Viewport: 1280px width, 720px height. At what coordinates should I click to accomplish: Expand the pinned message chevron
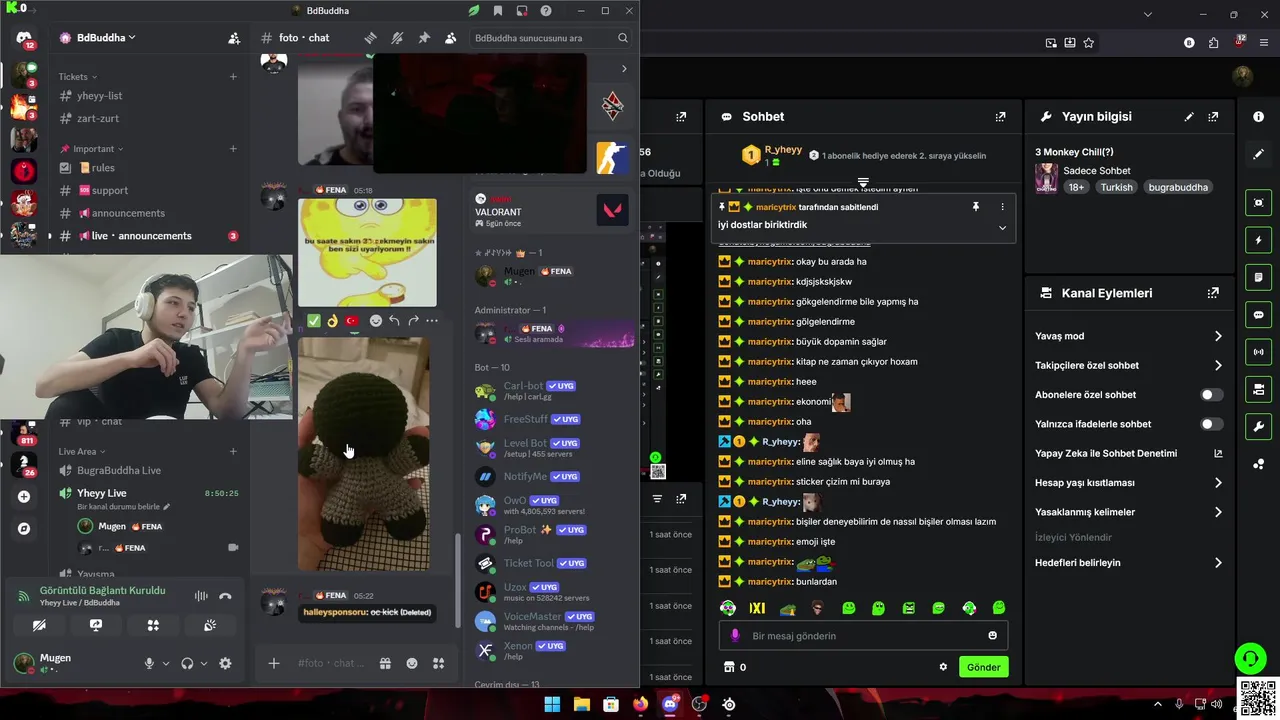[x=1002, y=227]
